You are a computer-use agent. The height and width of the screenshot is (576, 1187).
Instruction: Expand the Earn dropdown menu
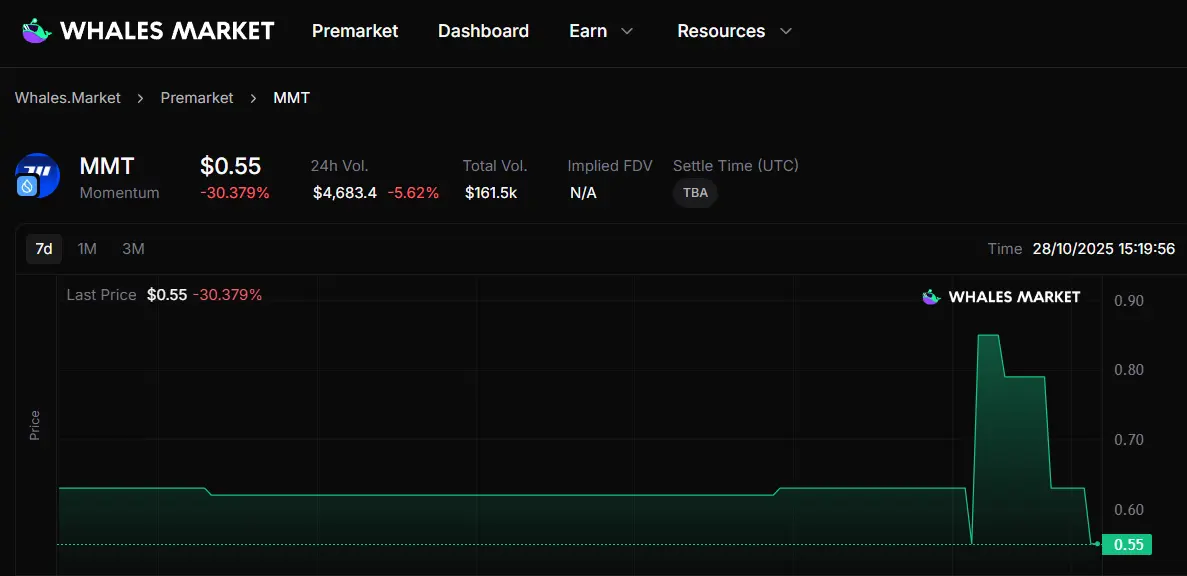[601, 31]
